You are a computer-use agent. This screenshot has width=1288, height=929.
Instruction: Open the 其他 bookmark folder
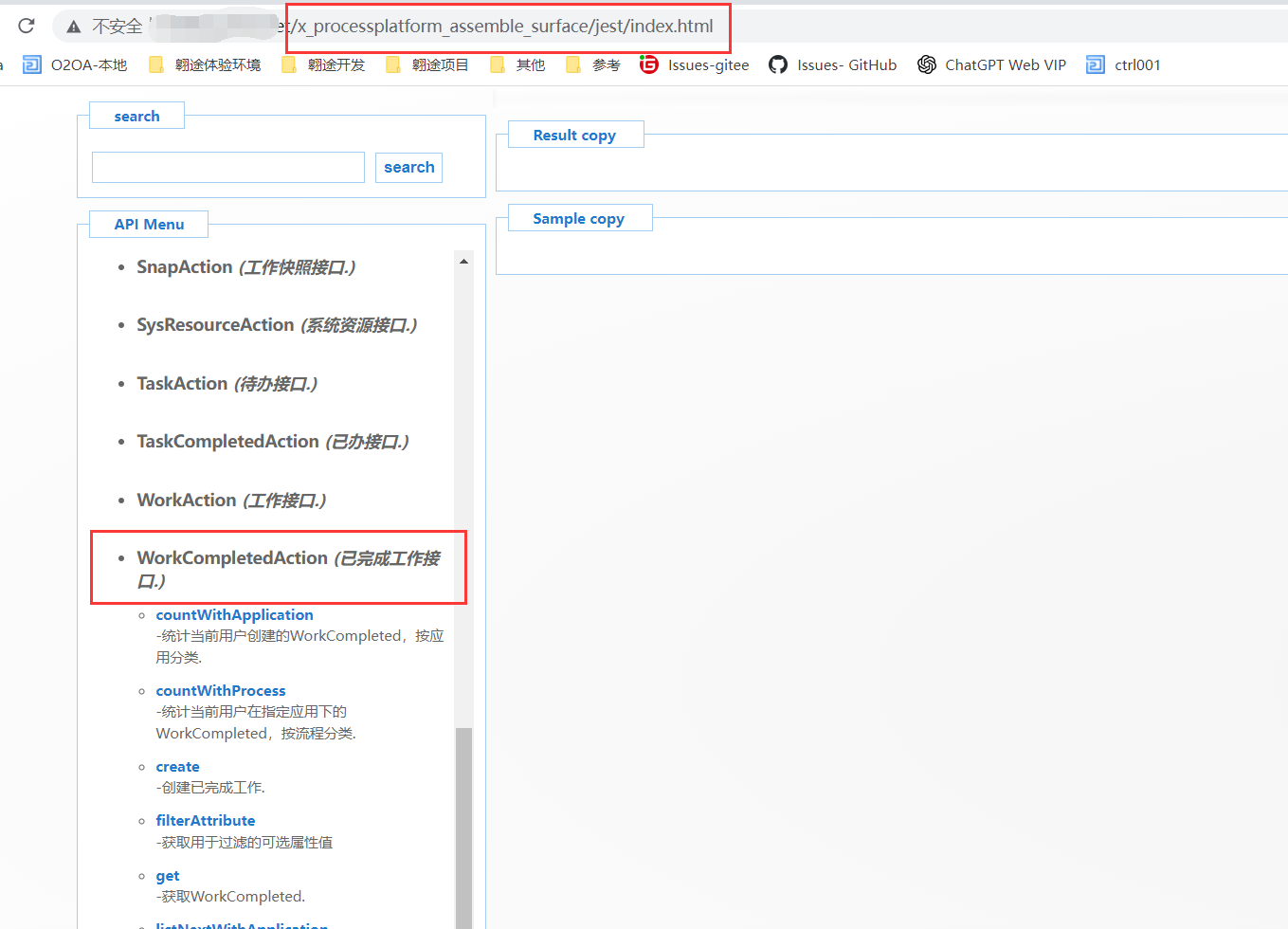pyautogui.click(x=517, y=64)
